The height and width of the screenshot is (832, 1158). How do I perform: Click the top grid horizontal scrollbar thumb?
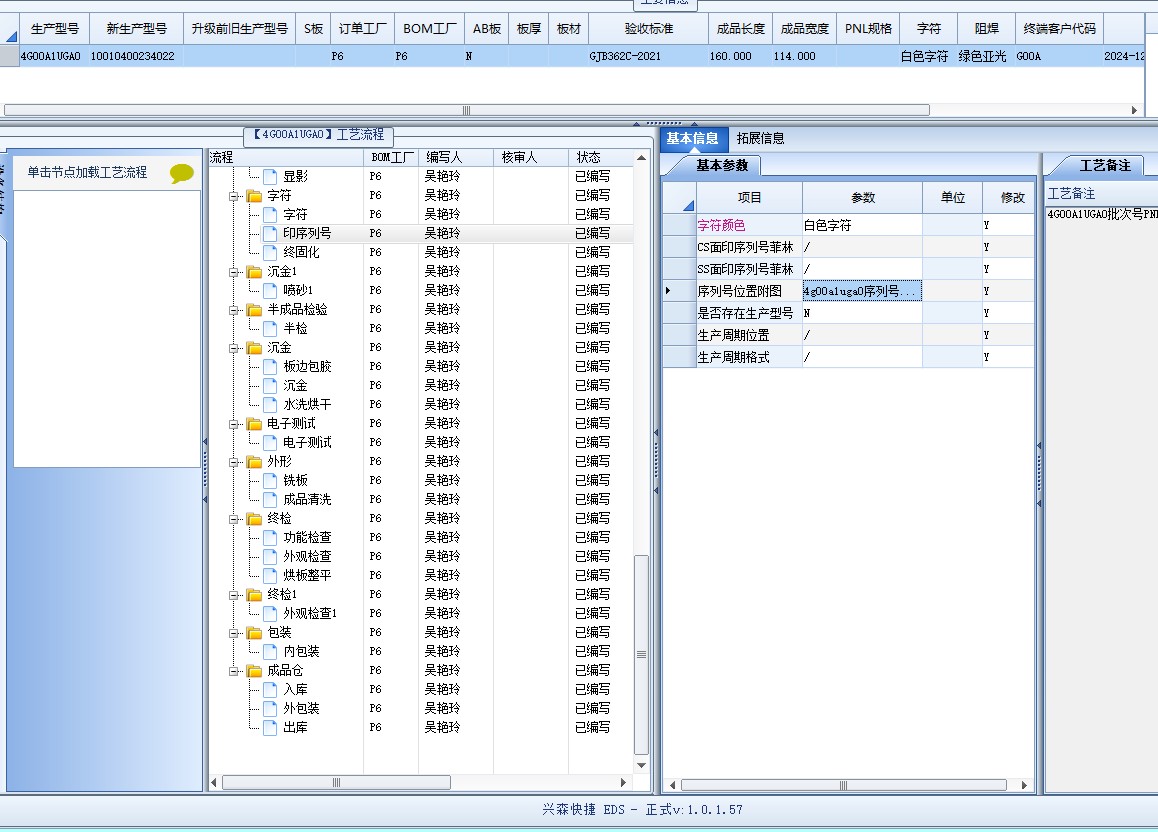[x=467, y=111]
